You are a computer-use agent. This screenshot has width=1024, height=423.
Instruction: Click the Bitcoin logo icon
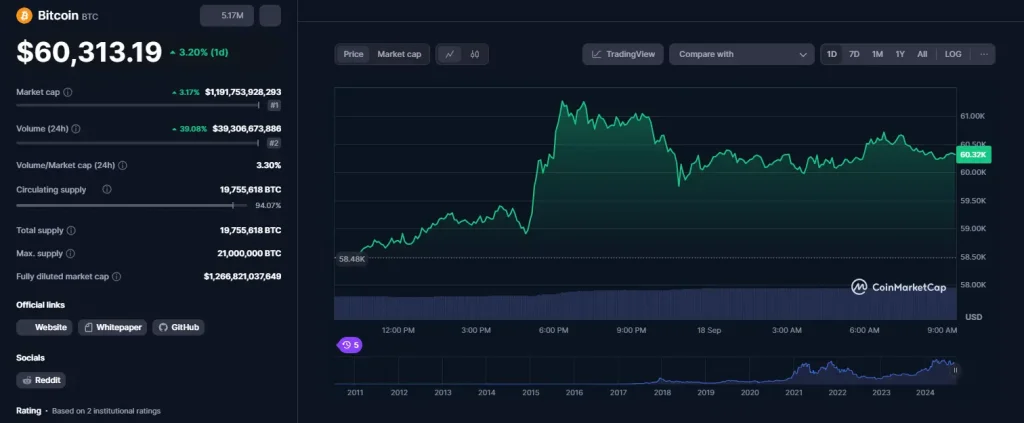pos(24,15)
